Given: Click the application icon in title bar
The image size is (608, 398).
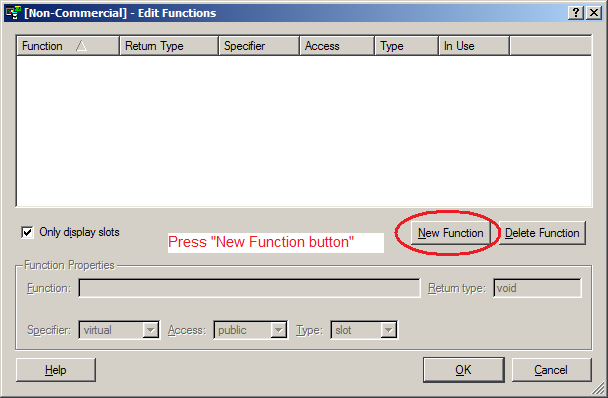Looking at the screenshot, I should click(x=13, y=13).
